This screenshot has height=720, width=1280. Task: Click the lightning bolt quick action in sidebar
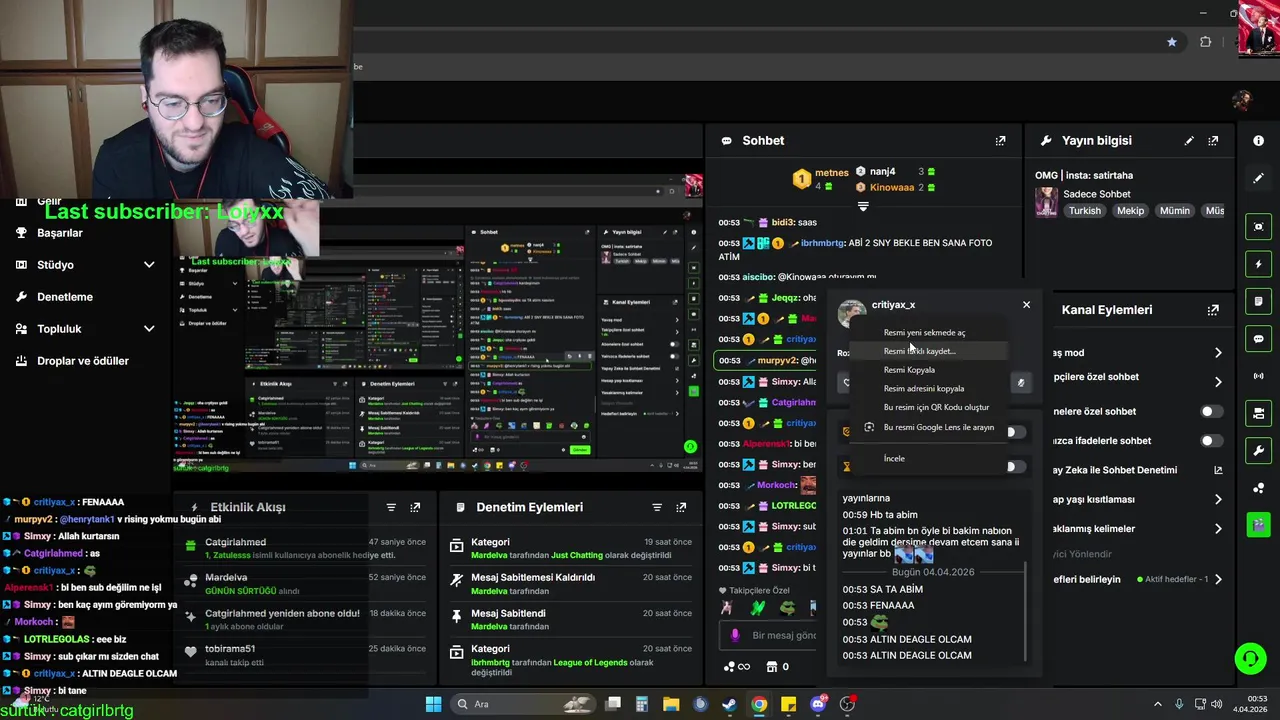point(1258,265)
